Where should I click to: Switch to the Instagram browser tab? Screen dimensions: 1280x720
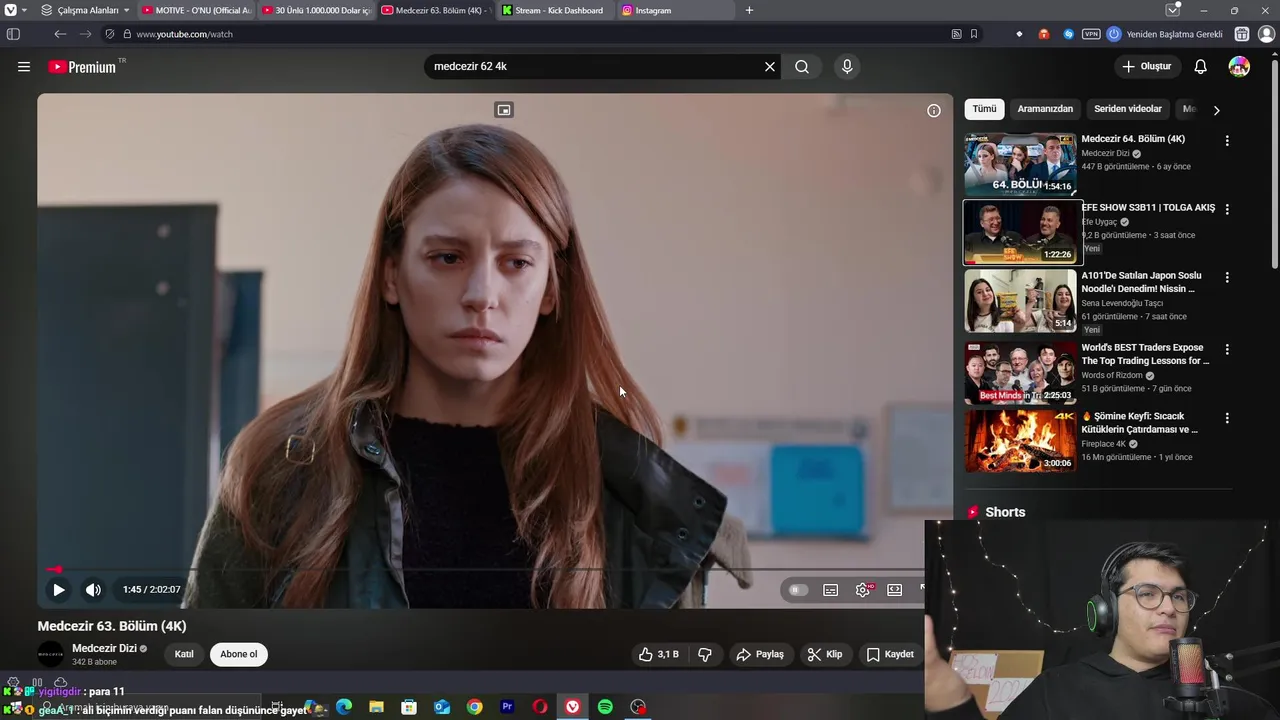coord(675,10)
